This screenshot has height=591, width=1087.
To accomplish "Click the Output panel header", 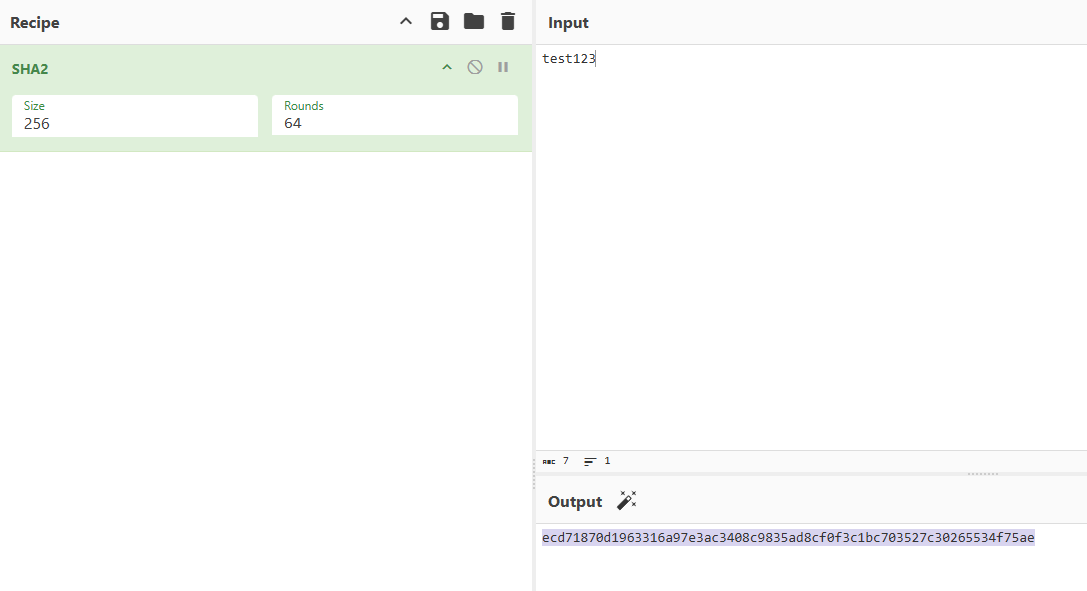I will [x=575, y=501].
